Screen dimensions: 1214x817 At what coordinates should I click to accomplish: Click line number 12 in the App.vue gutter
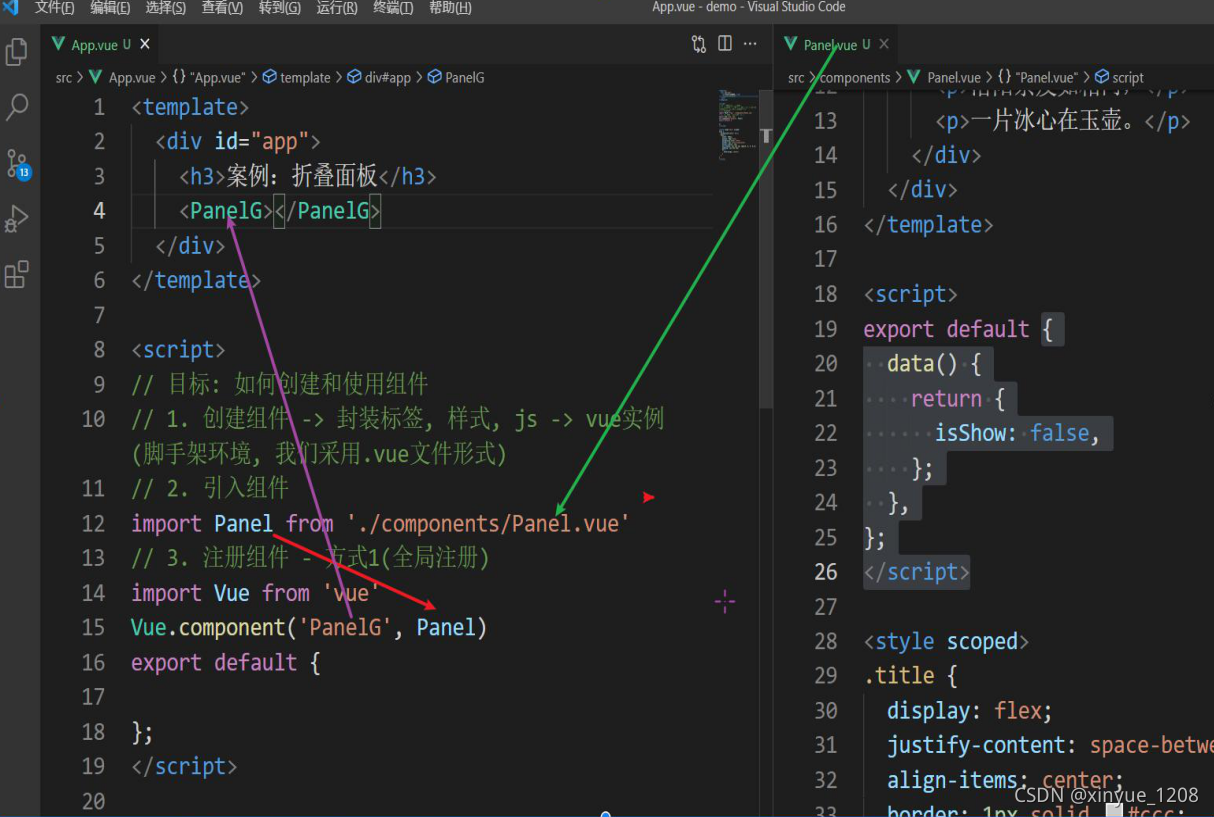[x=93, y=523]
